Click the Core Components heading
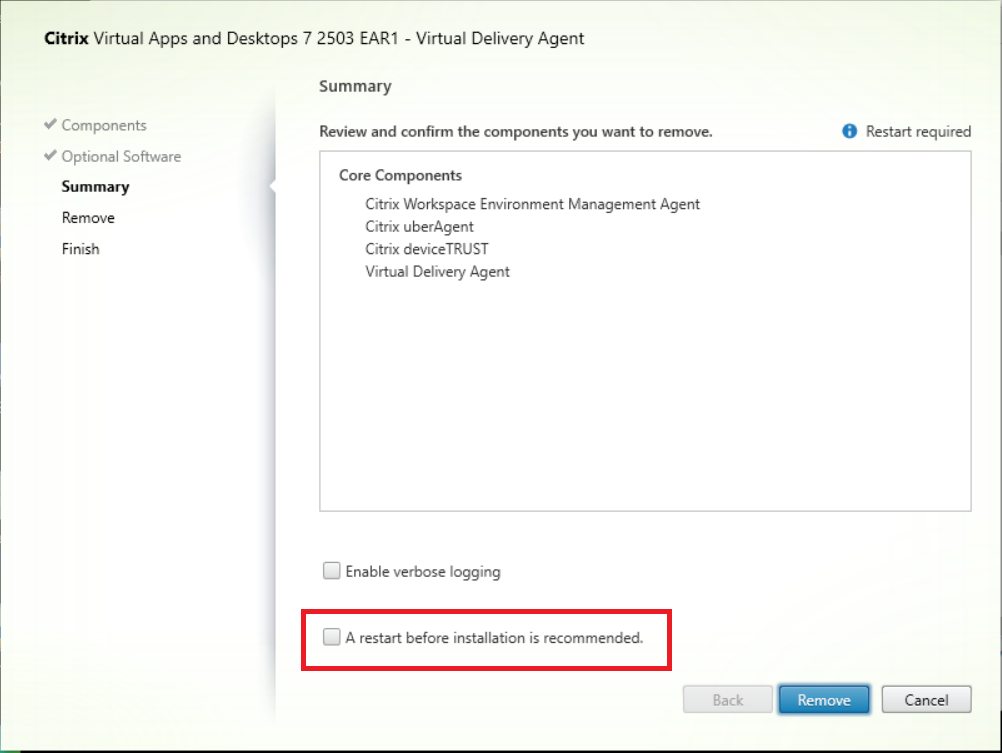The width and height of the screenshot is (1002, 753). (x=400, y=175)
